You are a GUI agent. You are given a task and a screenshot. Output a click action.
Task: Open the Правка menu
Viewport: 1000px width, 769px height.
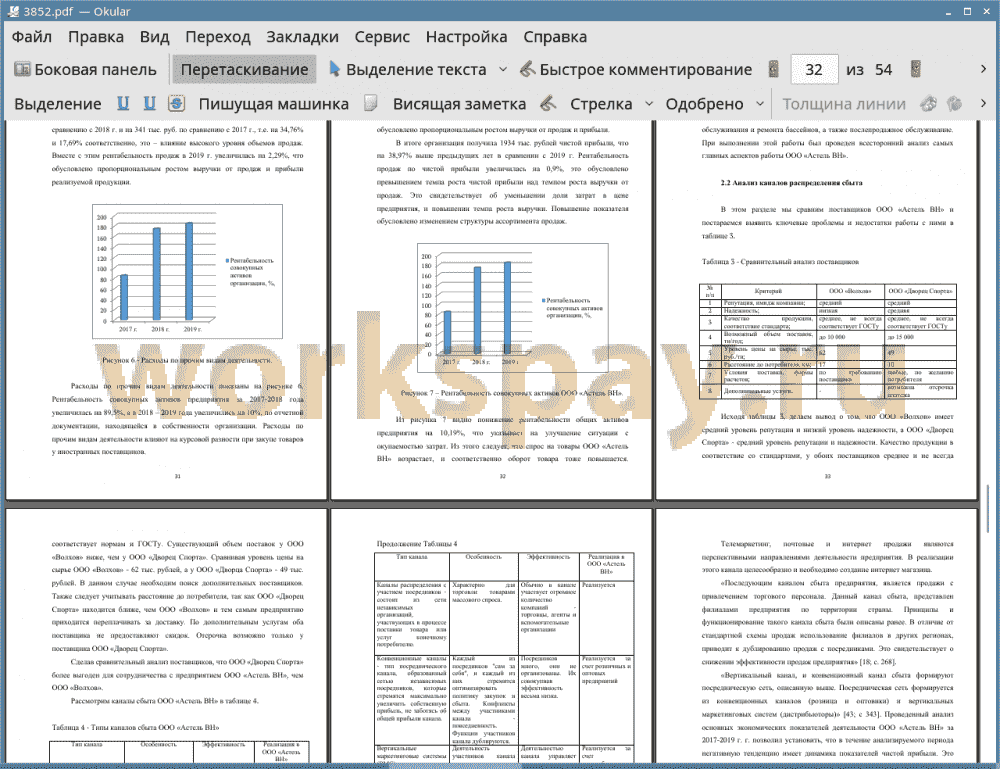coord(96,37)
